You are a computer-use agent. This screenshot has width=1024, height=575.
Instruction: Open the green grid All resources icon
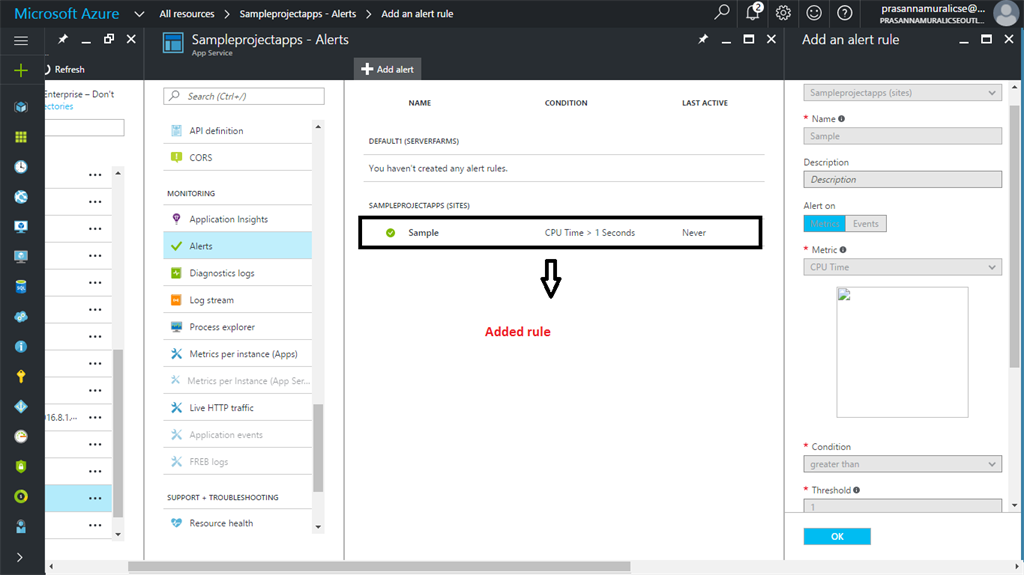(21, 137)
